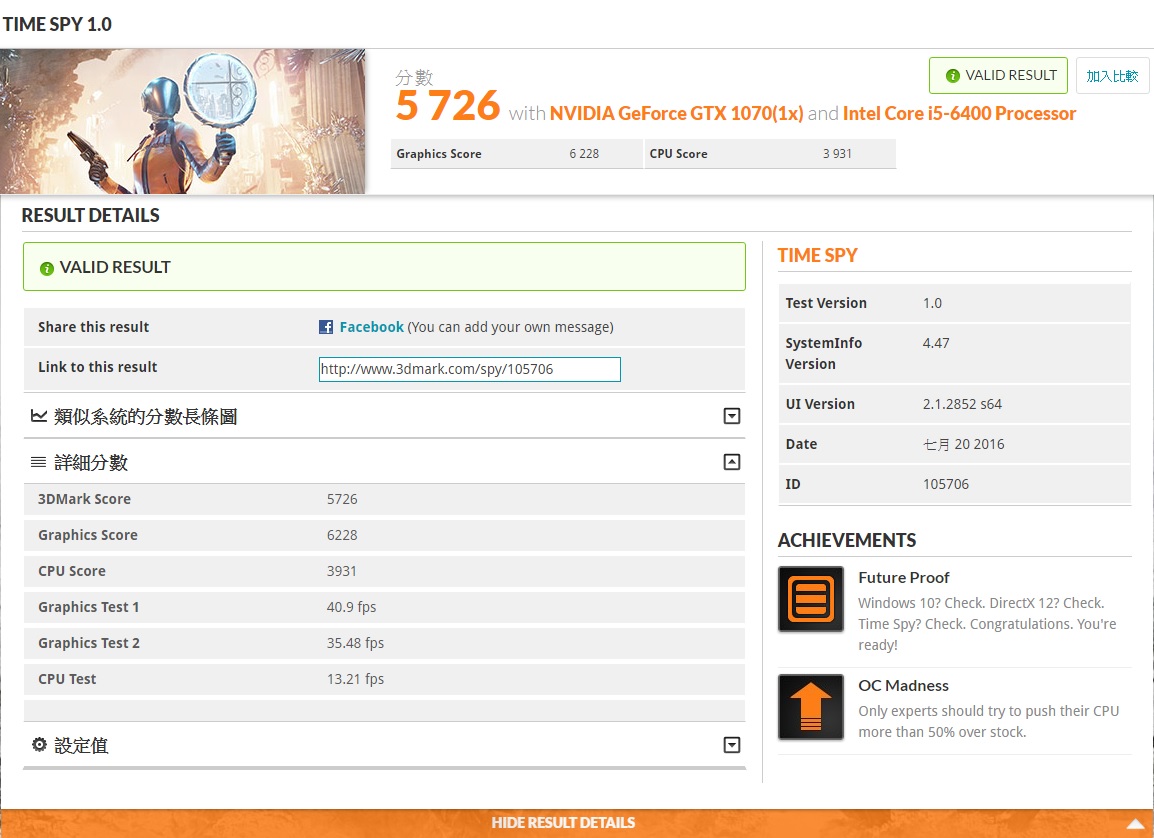Click the OC Madness arrow icon
The width and height of the screenshot is (1154, 838).
coord(811,707)
